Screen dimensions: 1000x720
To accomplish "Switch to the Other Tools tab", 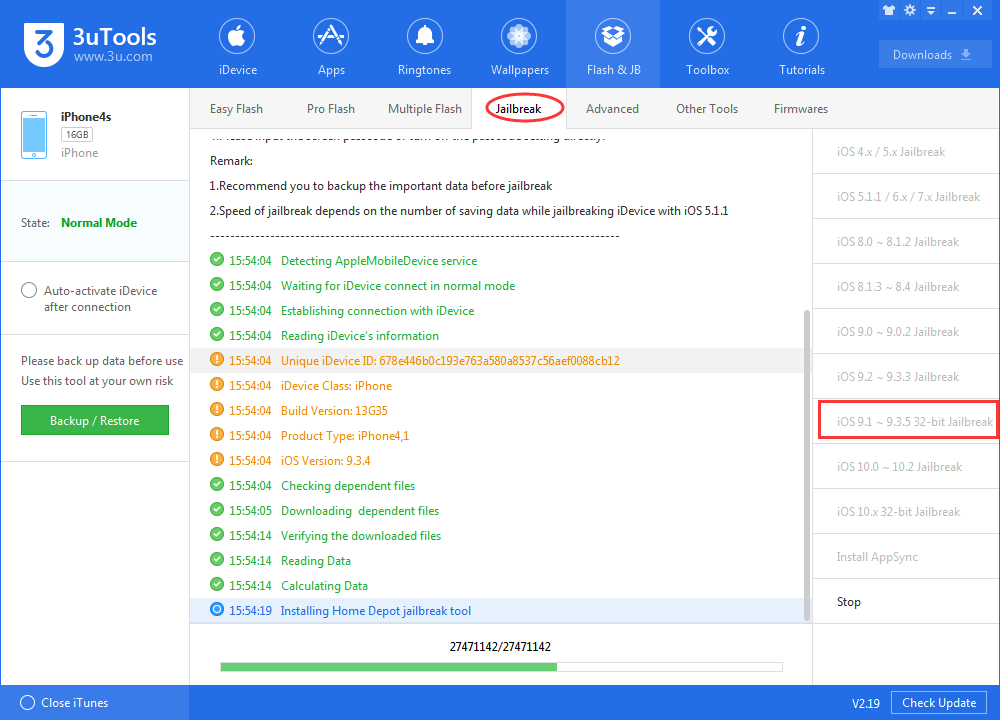I will [x=707, y=109].
